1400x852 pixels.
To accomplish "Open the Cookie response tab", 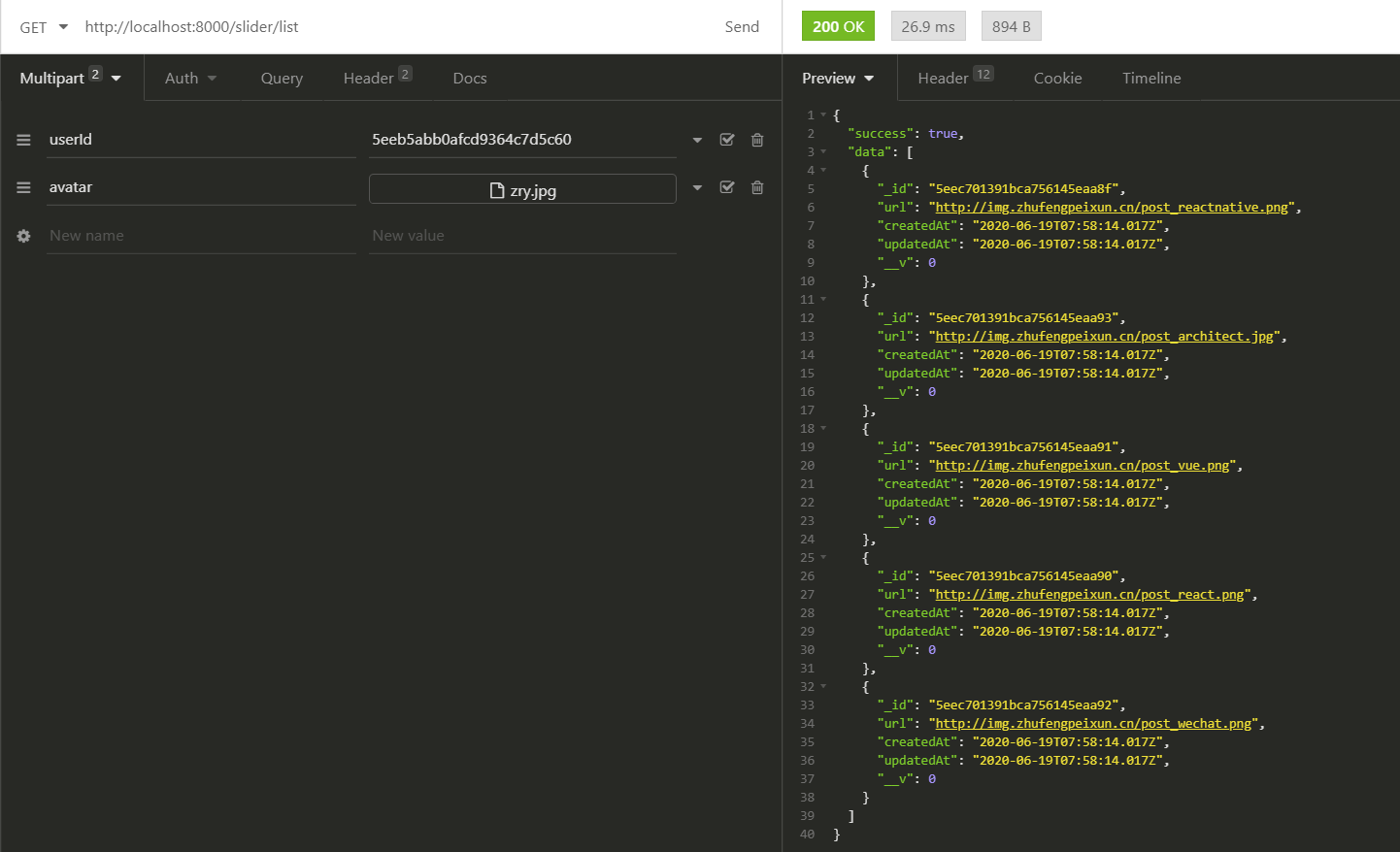I will point(1057,78).
